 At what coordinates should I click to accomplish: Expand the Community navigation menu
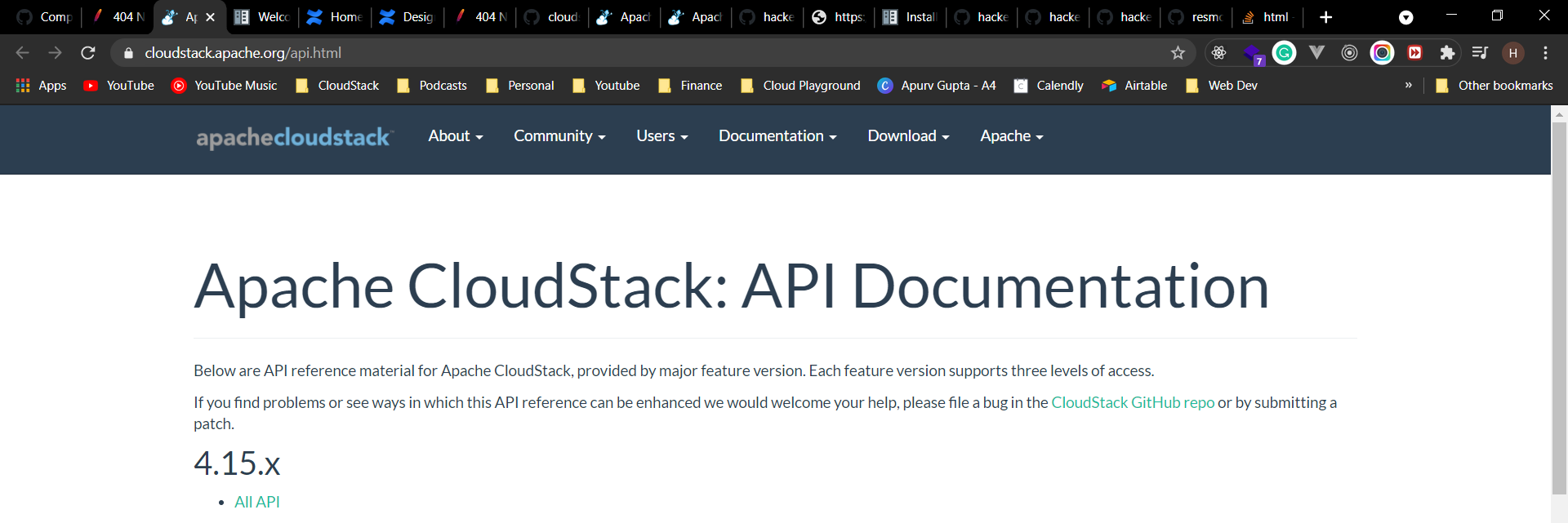tap(559, 136)
